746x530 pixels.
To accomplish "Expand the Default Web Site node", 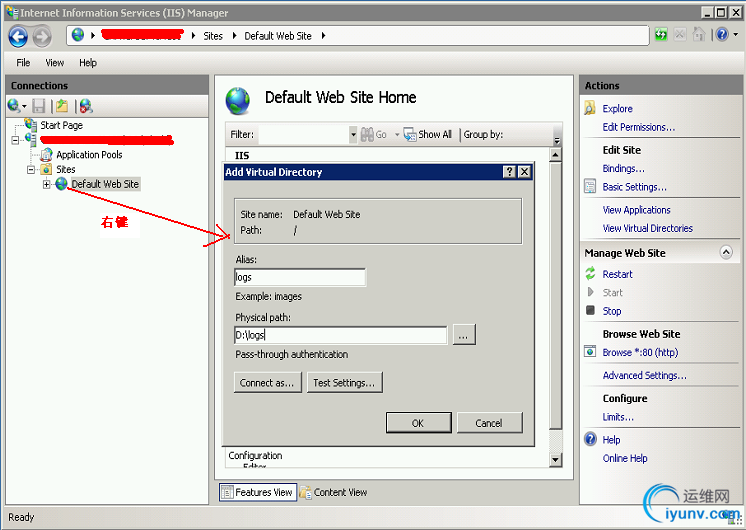I will click(47, 184).
